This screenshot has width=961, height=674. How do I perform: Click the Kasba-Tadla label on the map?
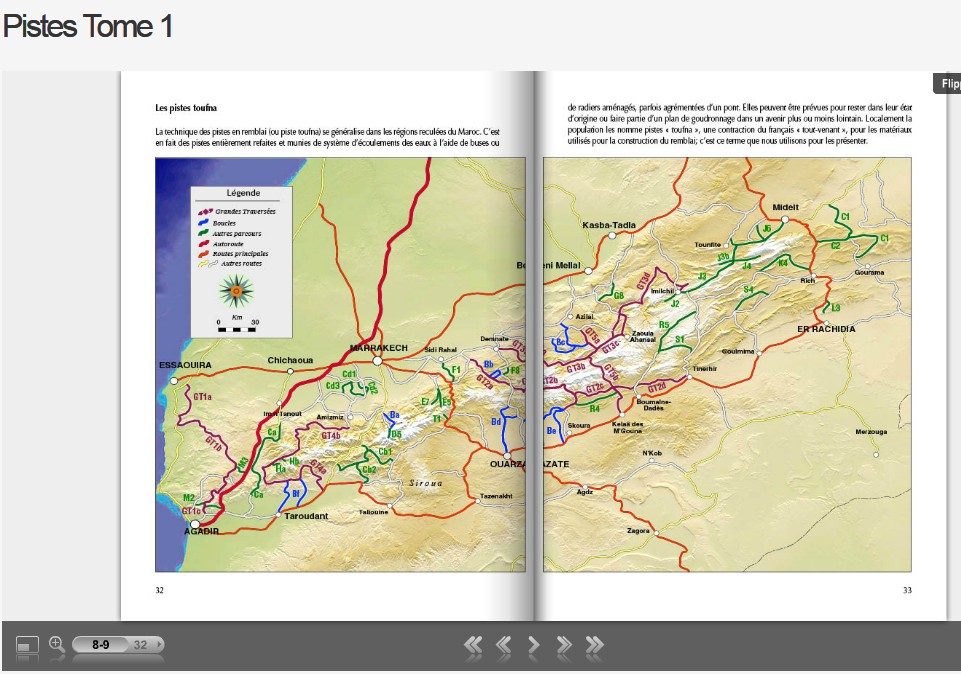click(609, 225)
